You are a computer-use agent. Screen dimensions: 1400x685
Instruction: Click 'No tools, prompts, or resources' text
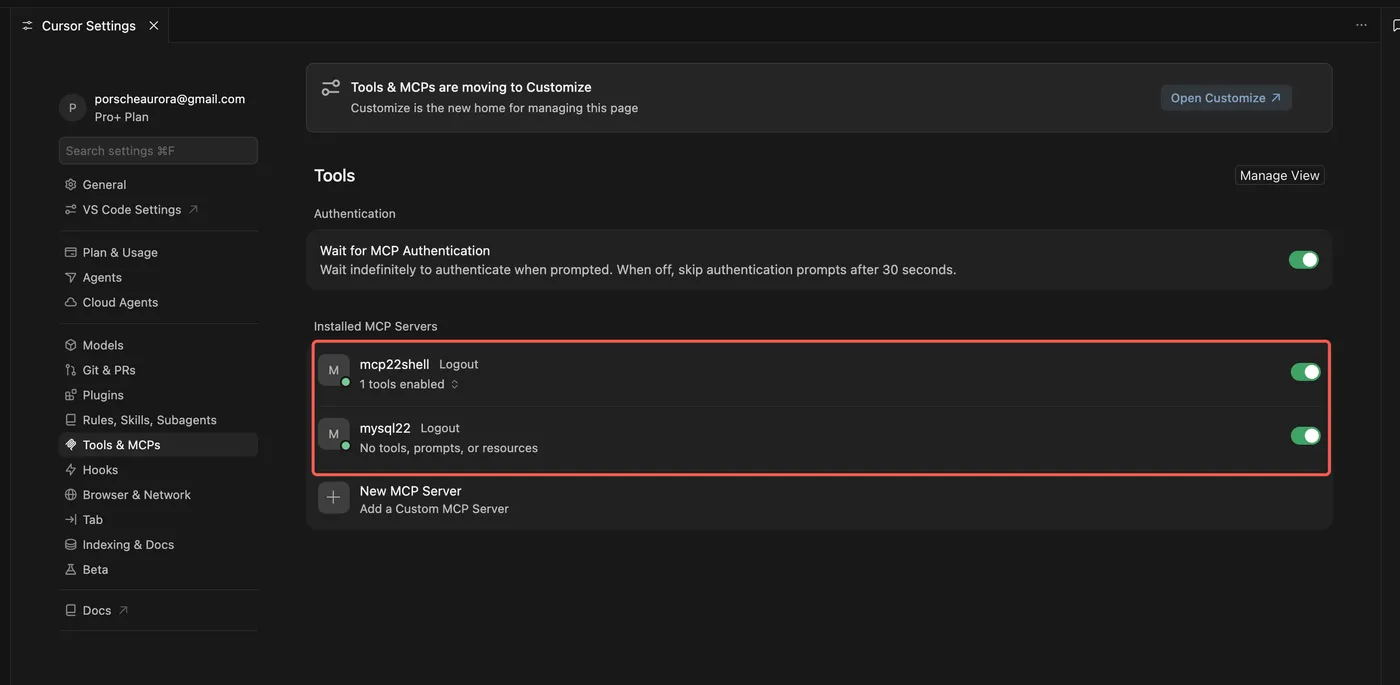tap(449, 448)
